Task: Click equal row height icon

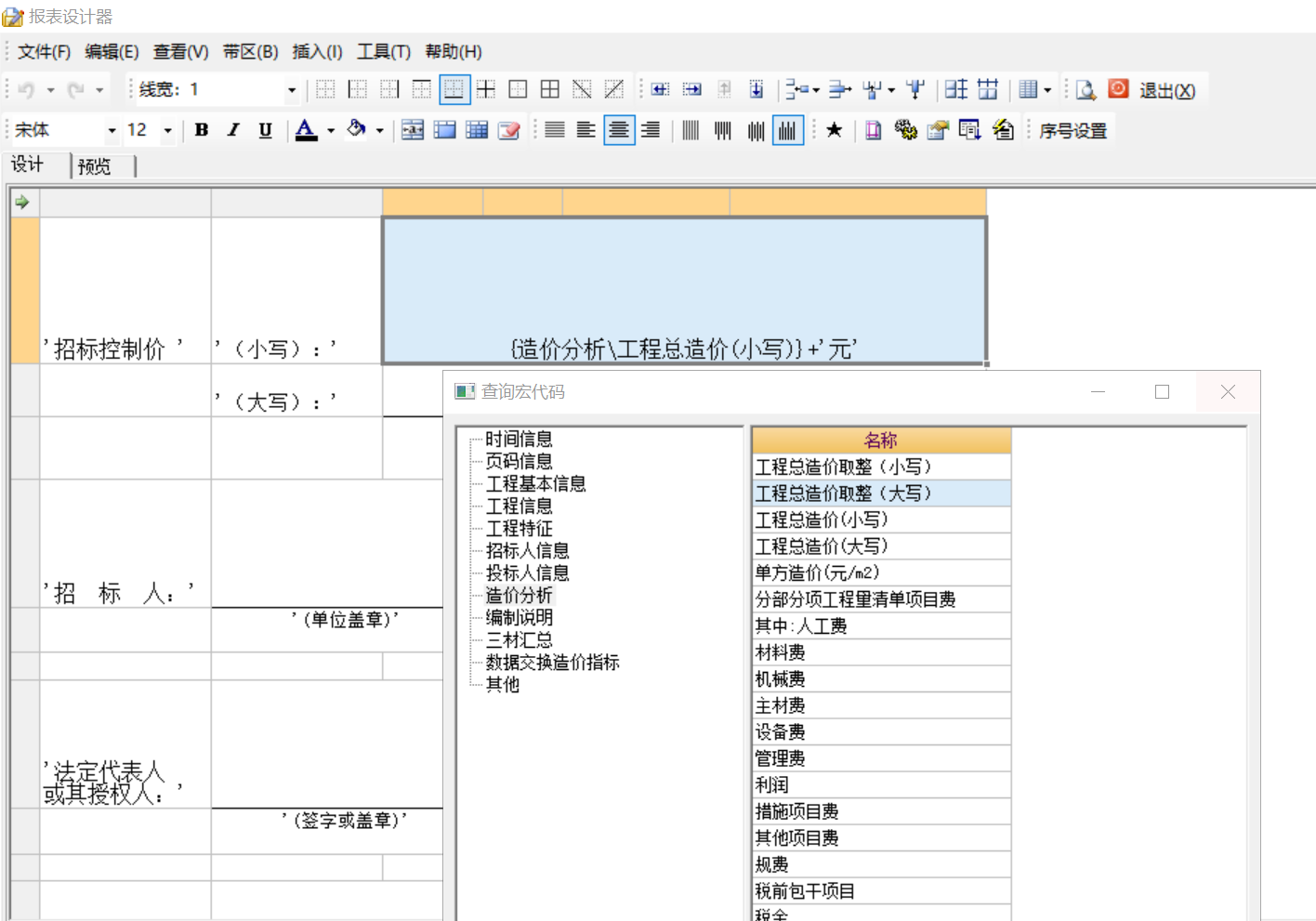Action: (956, 90)
